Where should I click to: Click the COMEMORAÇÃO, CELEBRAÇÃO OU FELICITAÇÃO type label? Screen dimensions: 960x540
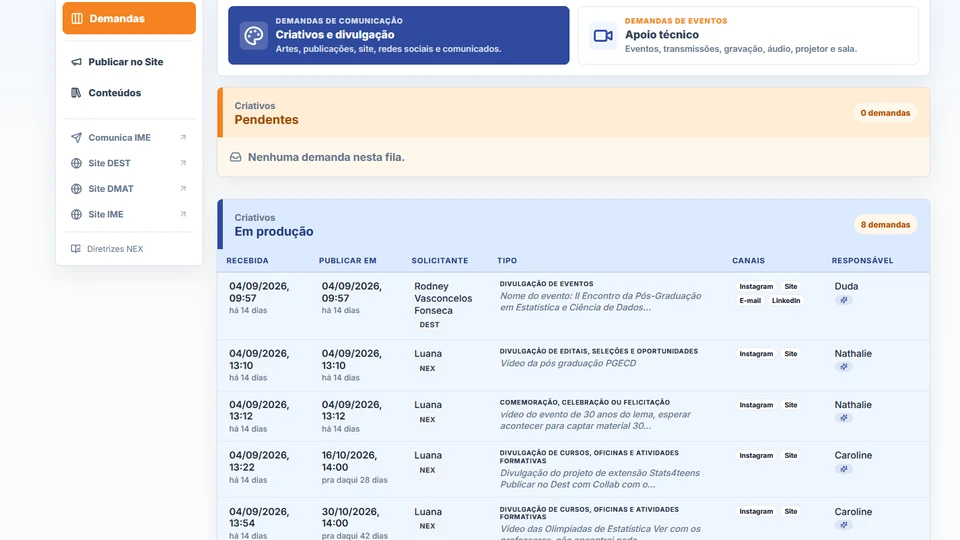pos(585,403)
